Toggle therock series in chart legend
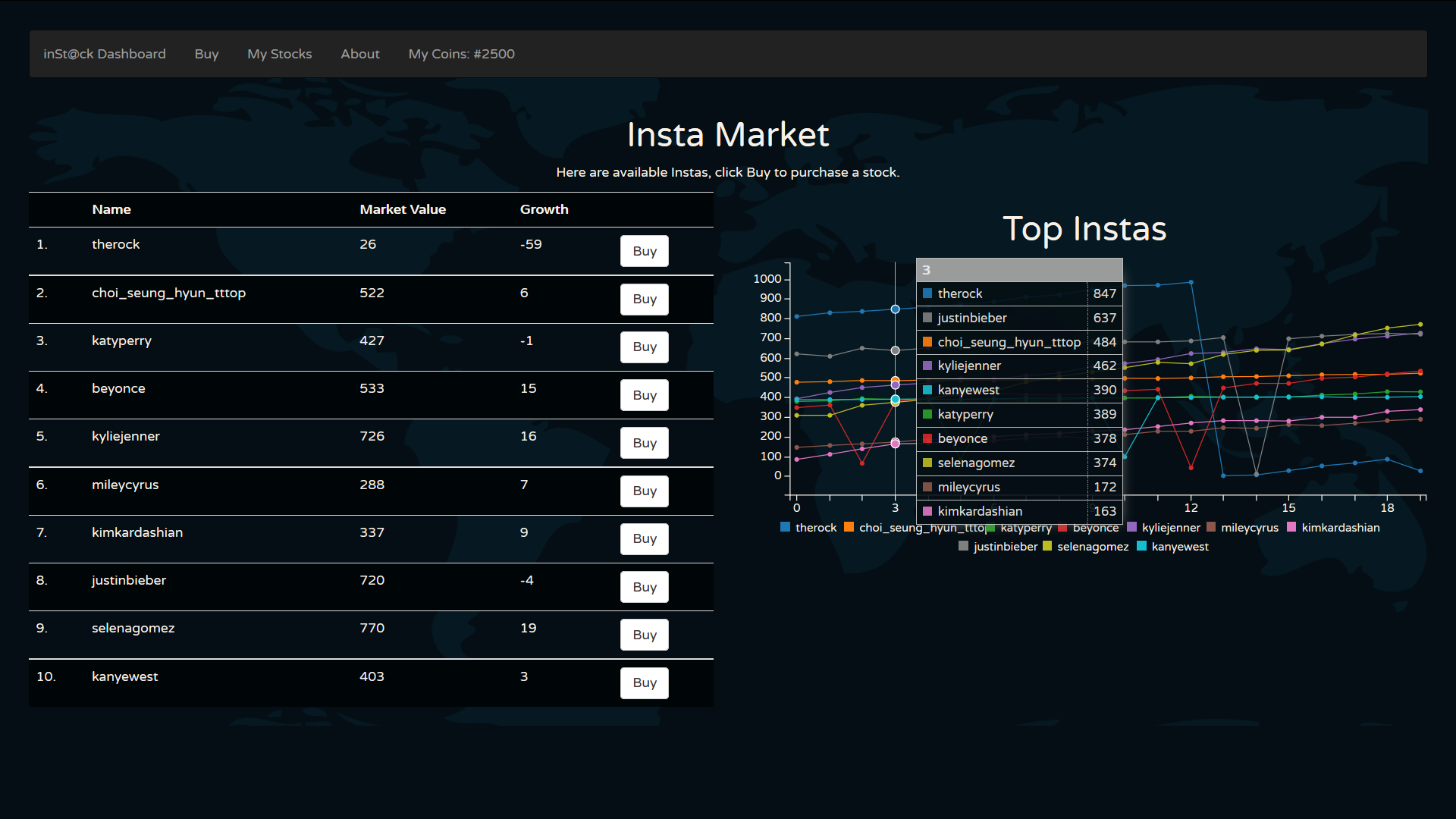This screenshot has height=819, width=1456. 808,528
